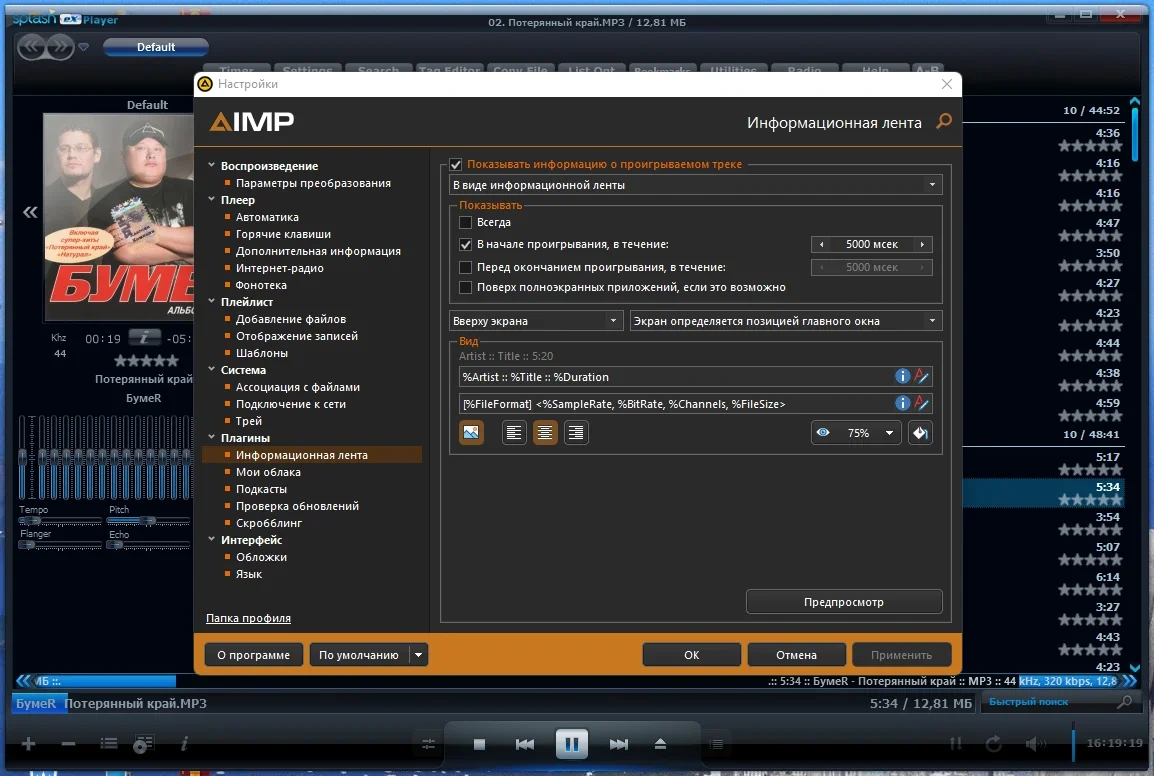This screenshot has width=1154, height=776.
Task: Enable 'Поверх полноэкранных приложений' checkbox
Action: [465, 287]
